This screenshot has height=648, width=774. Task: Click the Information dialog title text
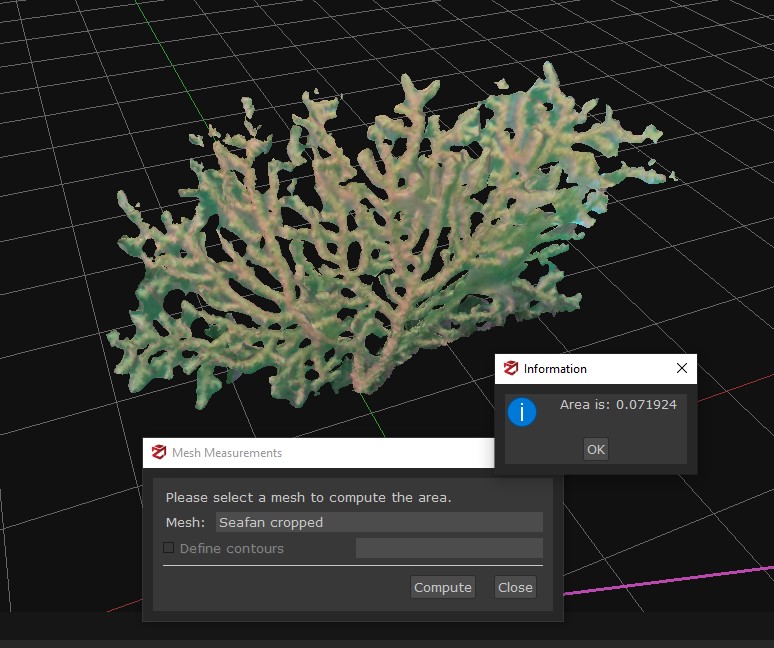pos(555,369)
